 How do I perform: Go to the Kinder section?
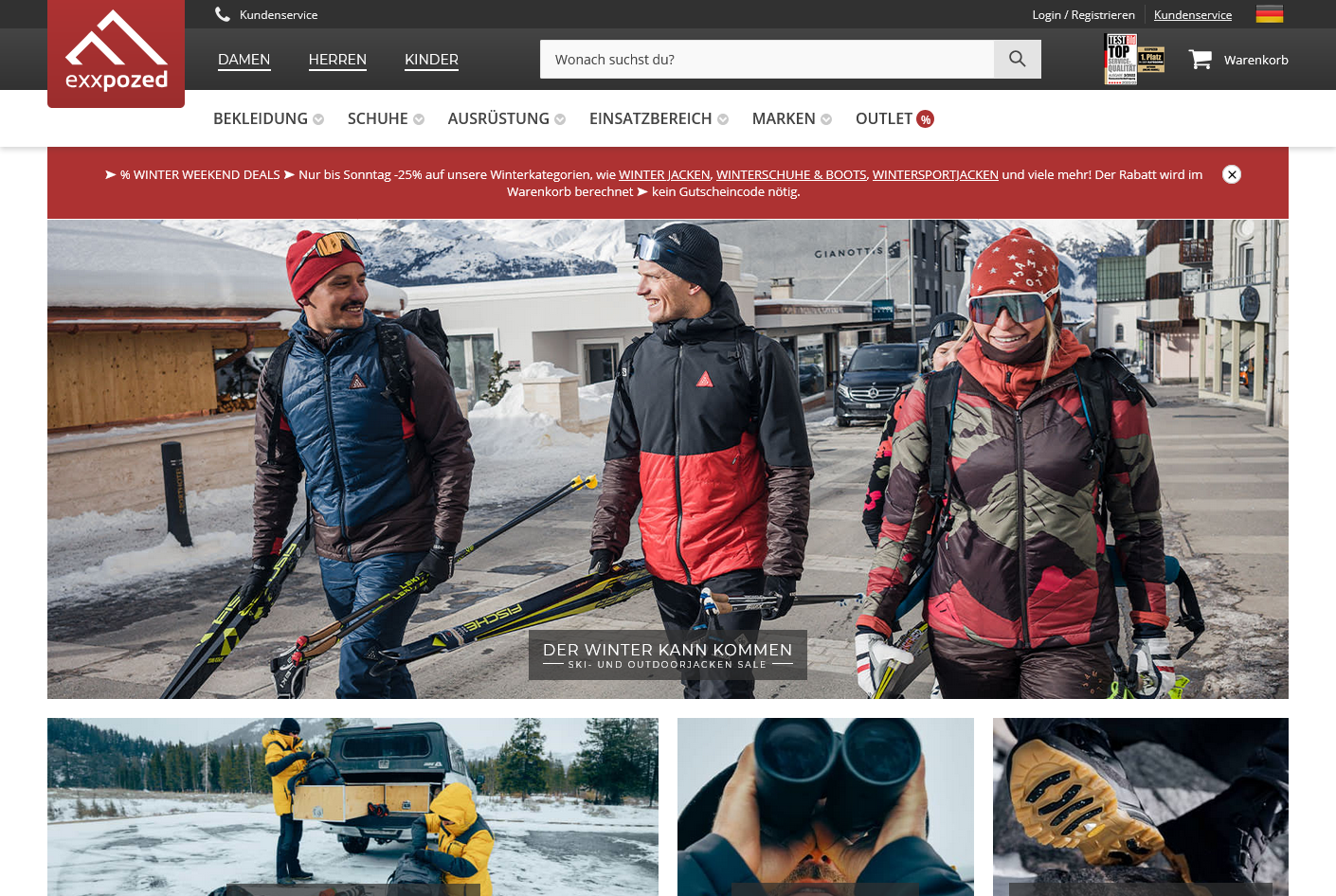pos(431,60)
